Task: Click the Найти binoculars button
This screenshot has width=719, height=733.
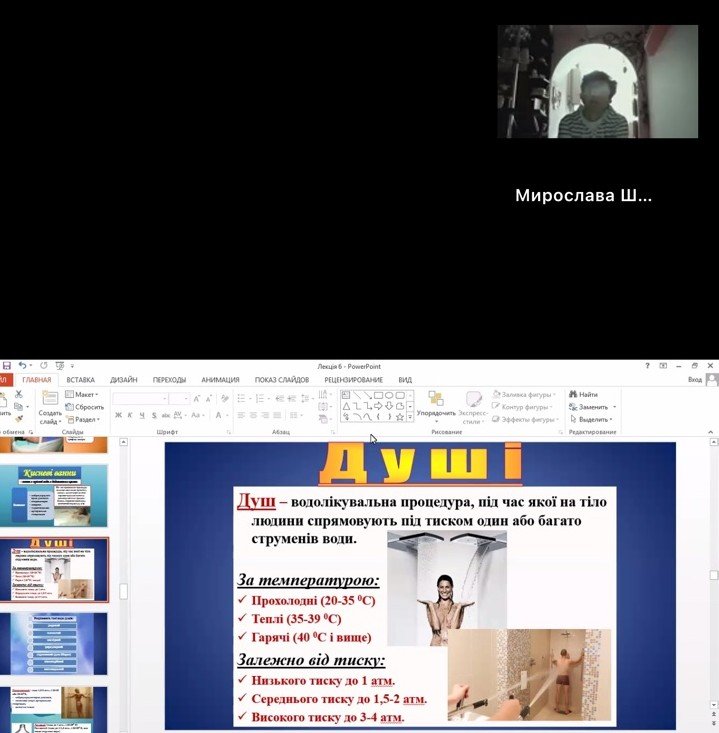Action: click(x=584, y=394)
